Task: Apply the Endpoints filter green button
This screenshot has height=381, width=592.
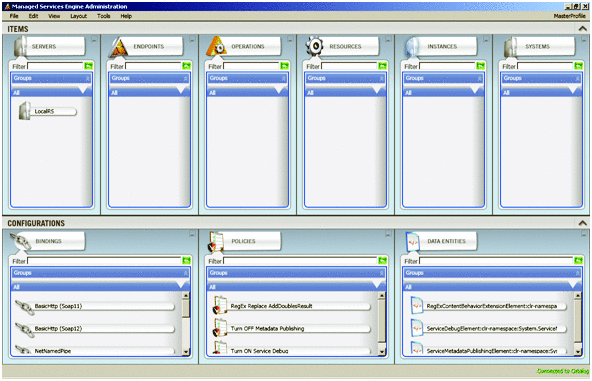Action: 186,66
